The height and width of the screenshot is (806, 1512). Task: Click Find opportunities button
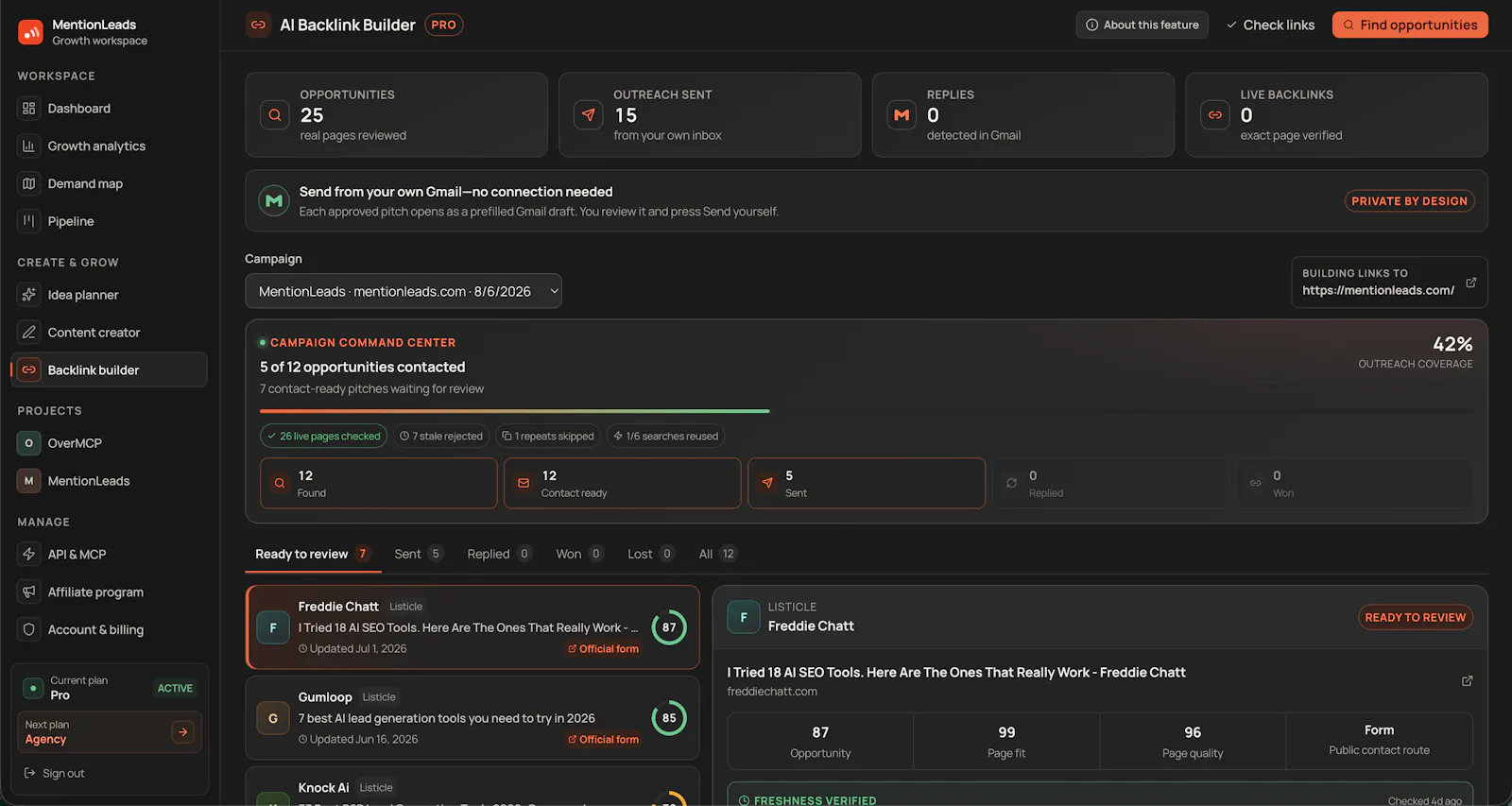(1410, 25)
